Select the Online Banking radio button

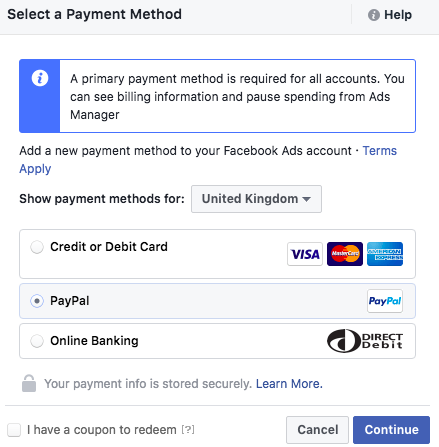click(x=37, y=341)
